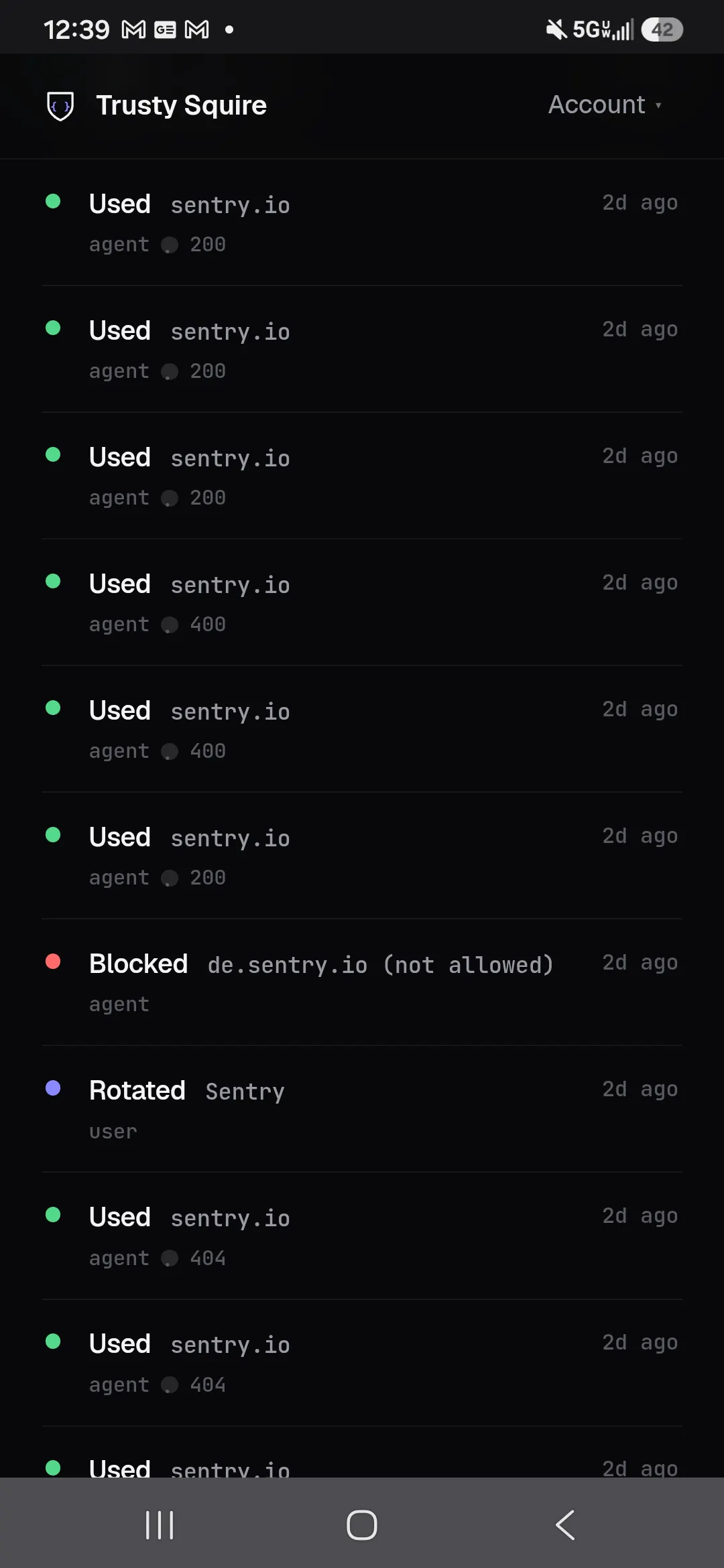Tap the muted sound status icon
Screen dimensions: 724x1568
point(556,29)
